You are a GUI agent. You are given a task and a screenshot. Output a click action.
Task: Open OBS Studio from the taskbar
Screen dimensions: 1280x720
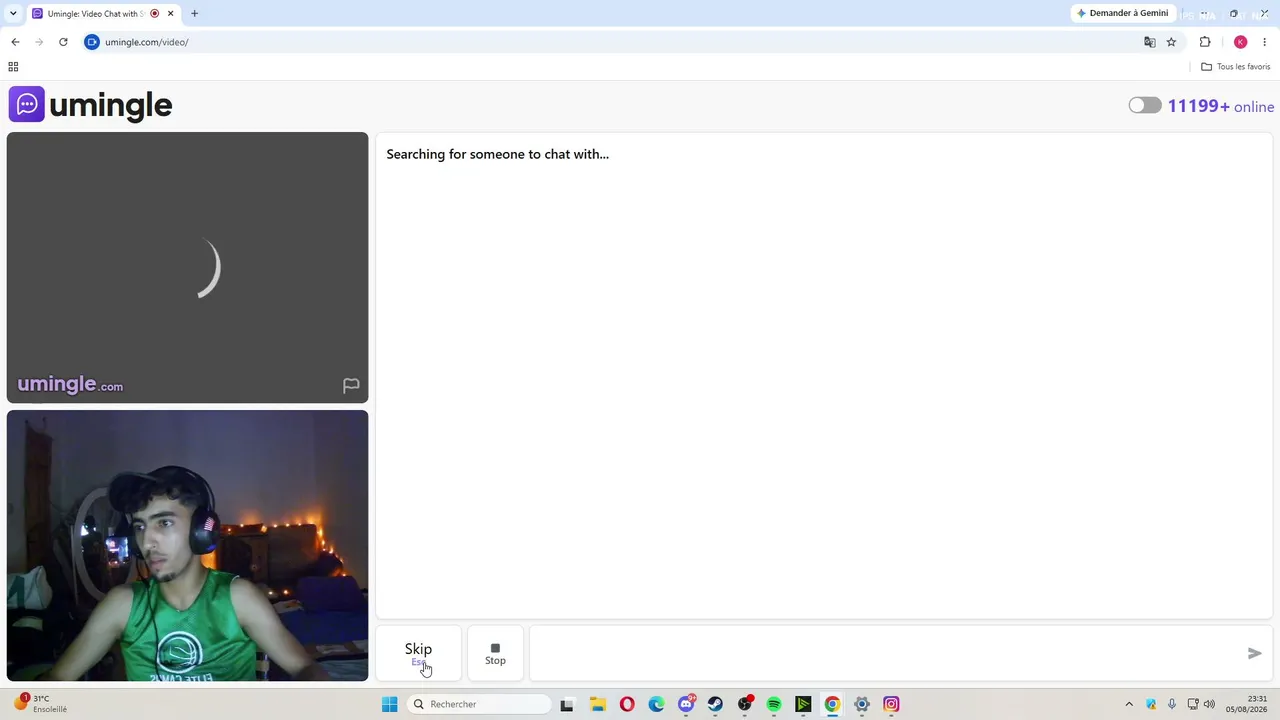click(x=745, y=704)
